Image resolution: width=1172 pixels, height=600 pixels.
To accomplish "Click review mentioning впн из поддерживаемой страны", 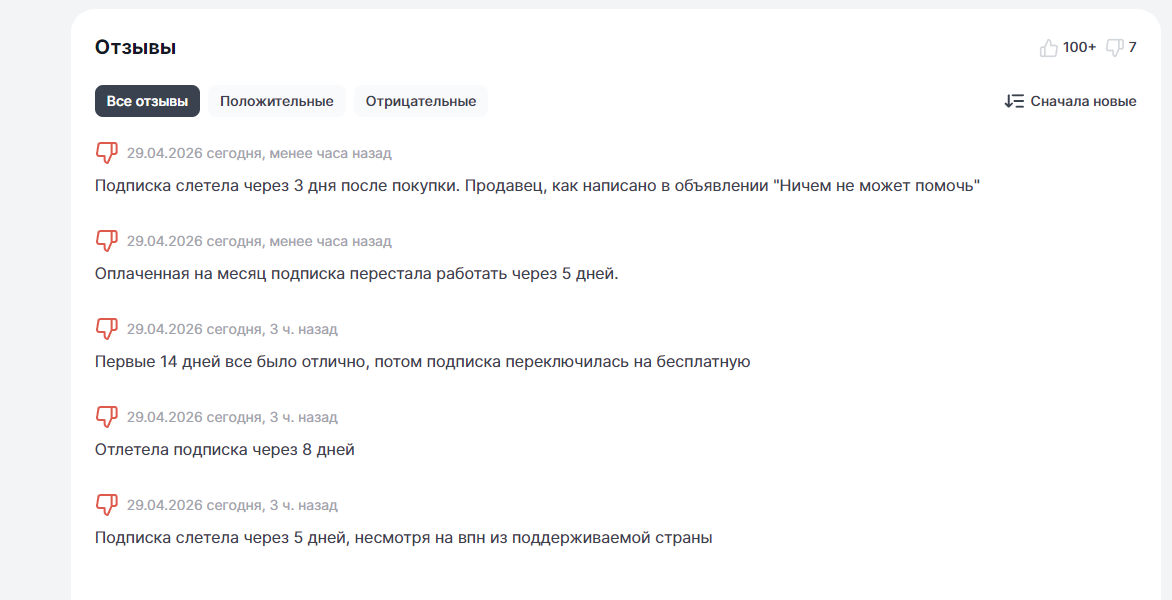I will point(403,538).
